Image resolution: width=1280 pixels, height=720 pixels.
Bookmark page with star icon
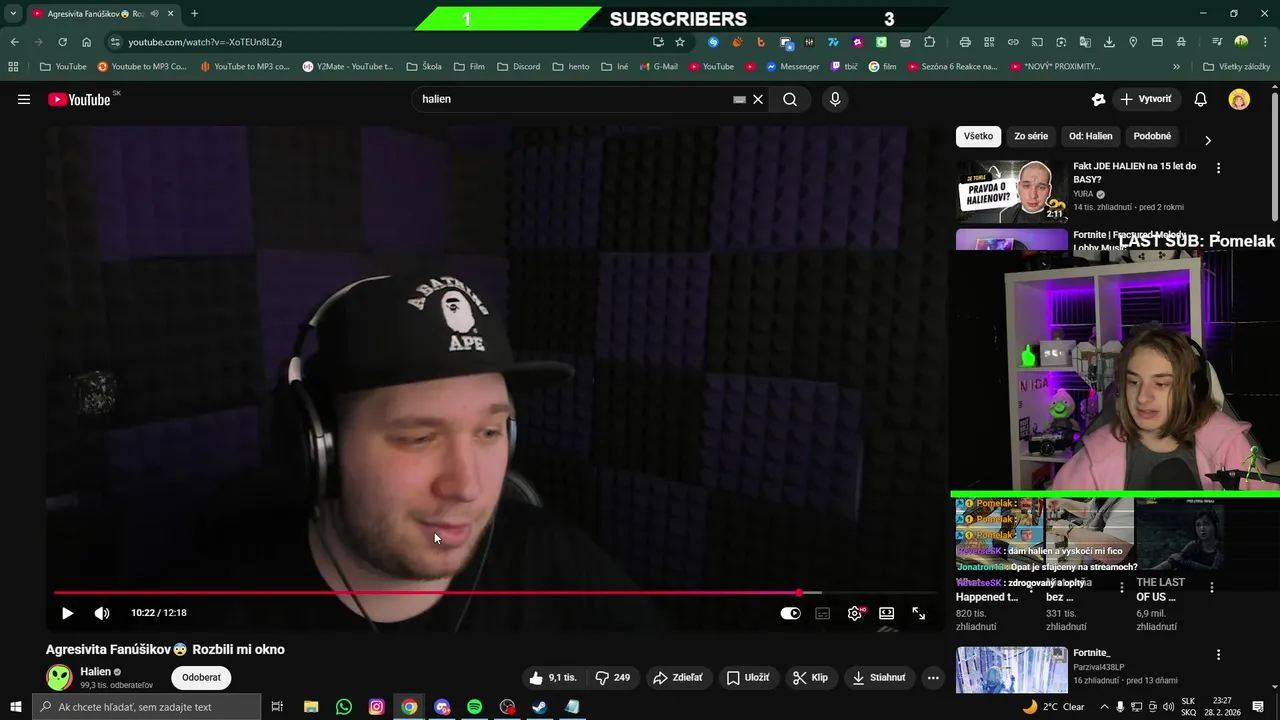point(680,42)
